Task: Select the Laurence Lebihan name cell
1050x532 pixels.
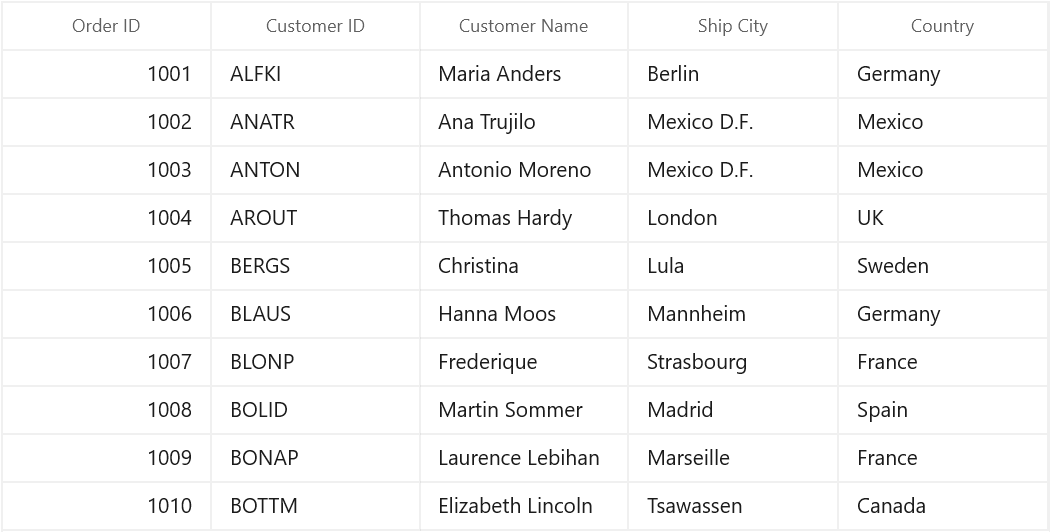Action: click(x=524, y=458)
